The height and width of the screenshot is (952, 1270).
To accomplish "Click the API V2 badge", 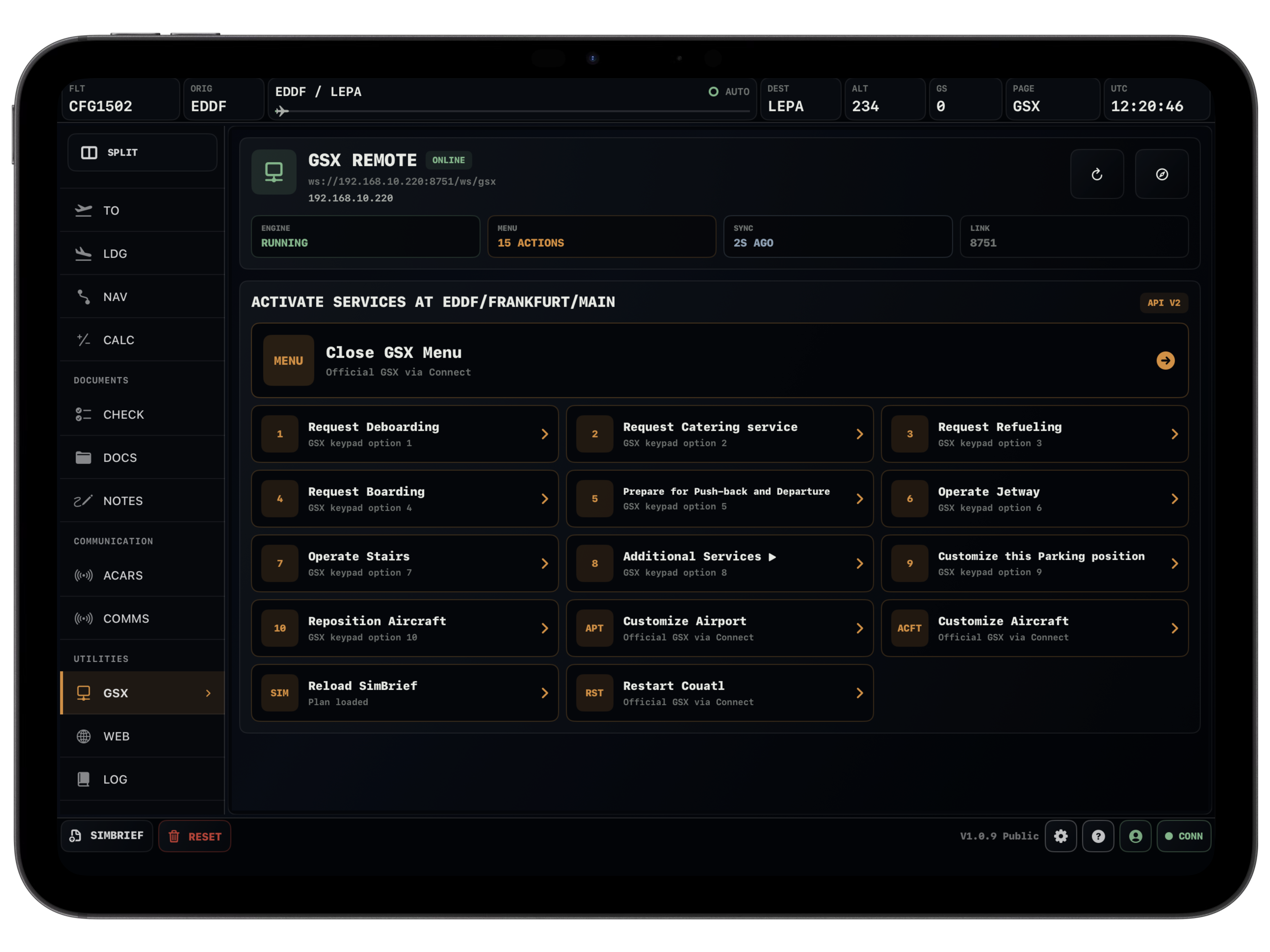I will pyautogui.click(x=1164, y=303).
